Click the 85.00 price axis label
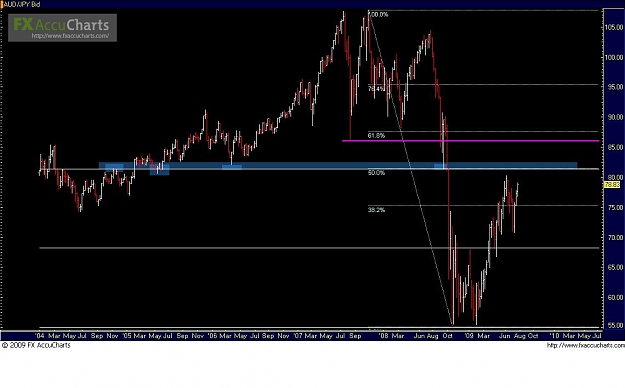The image size is (625, 388). click(x=614, y=147)
